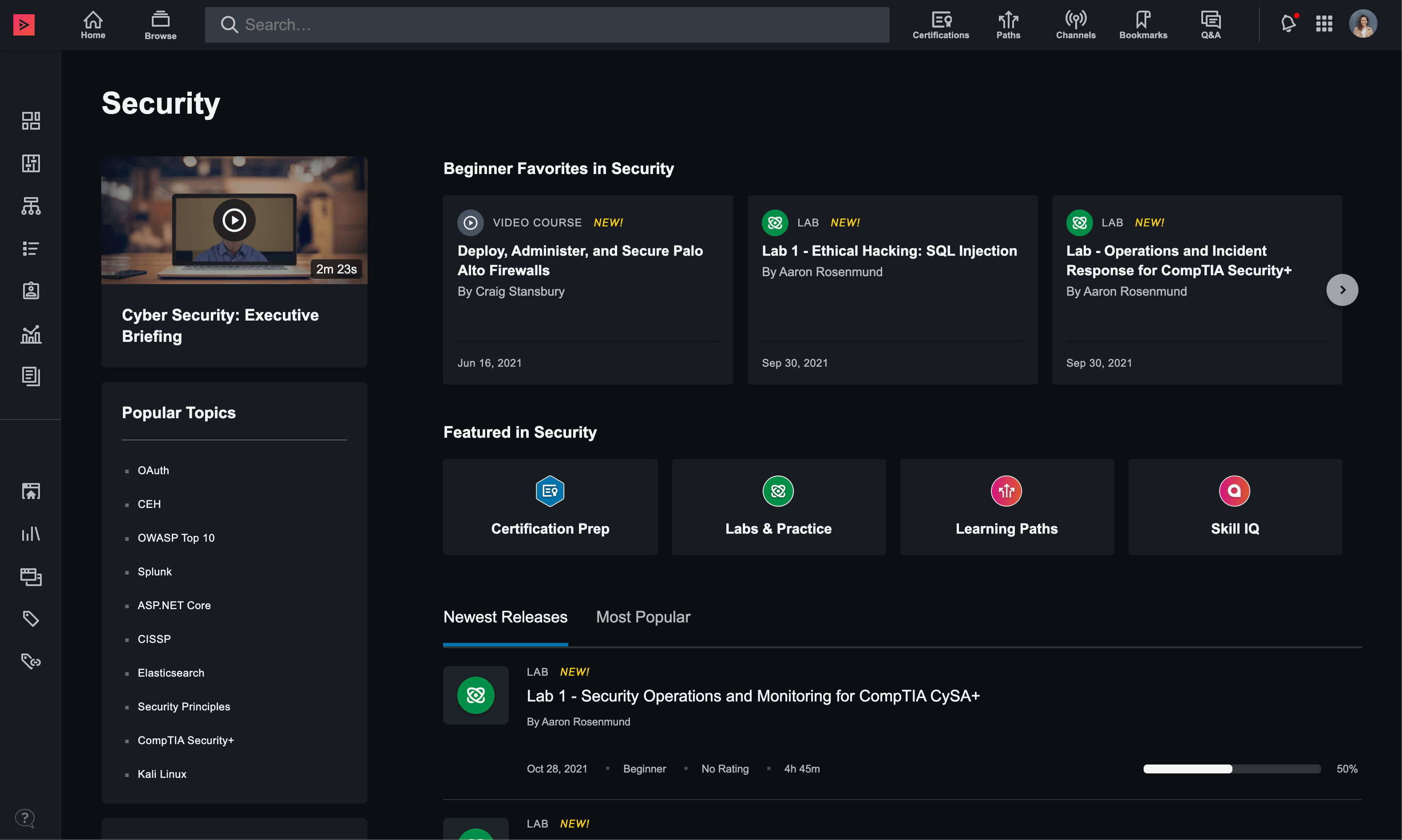The height and width of the screenshot is (840, 1402).
Task: Switch to the Most Popular tab
Action: click(642, 617)
